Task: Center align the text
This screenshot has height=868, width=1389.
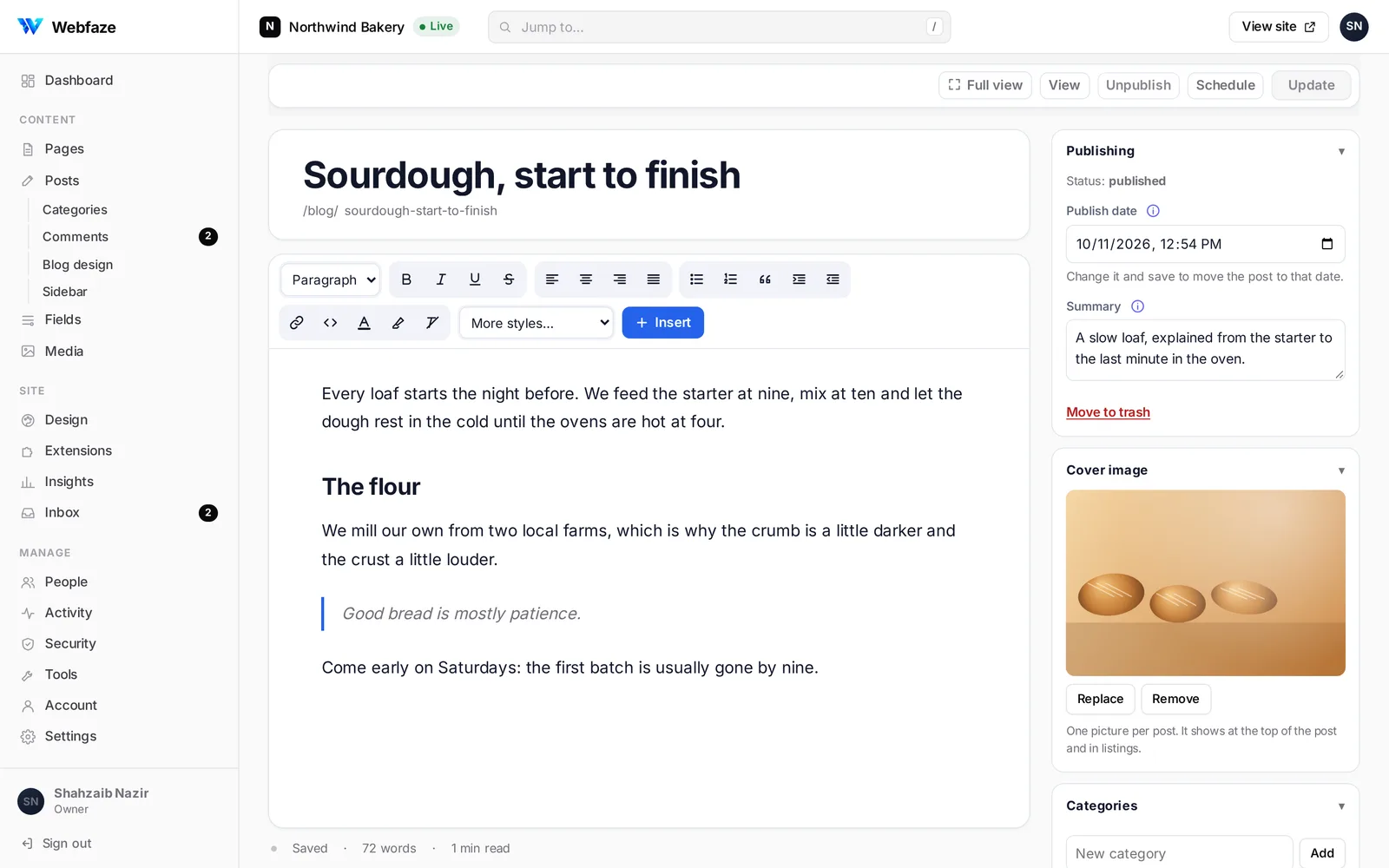Action: tap(586, 279)
